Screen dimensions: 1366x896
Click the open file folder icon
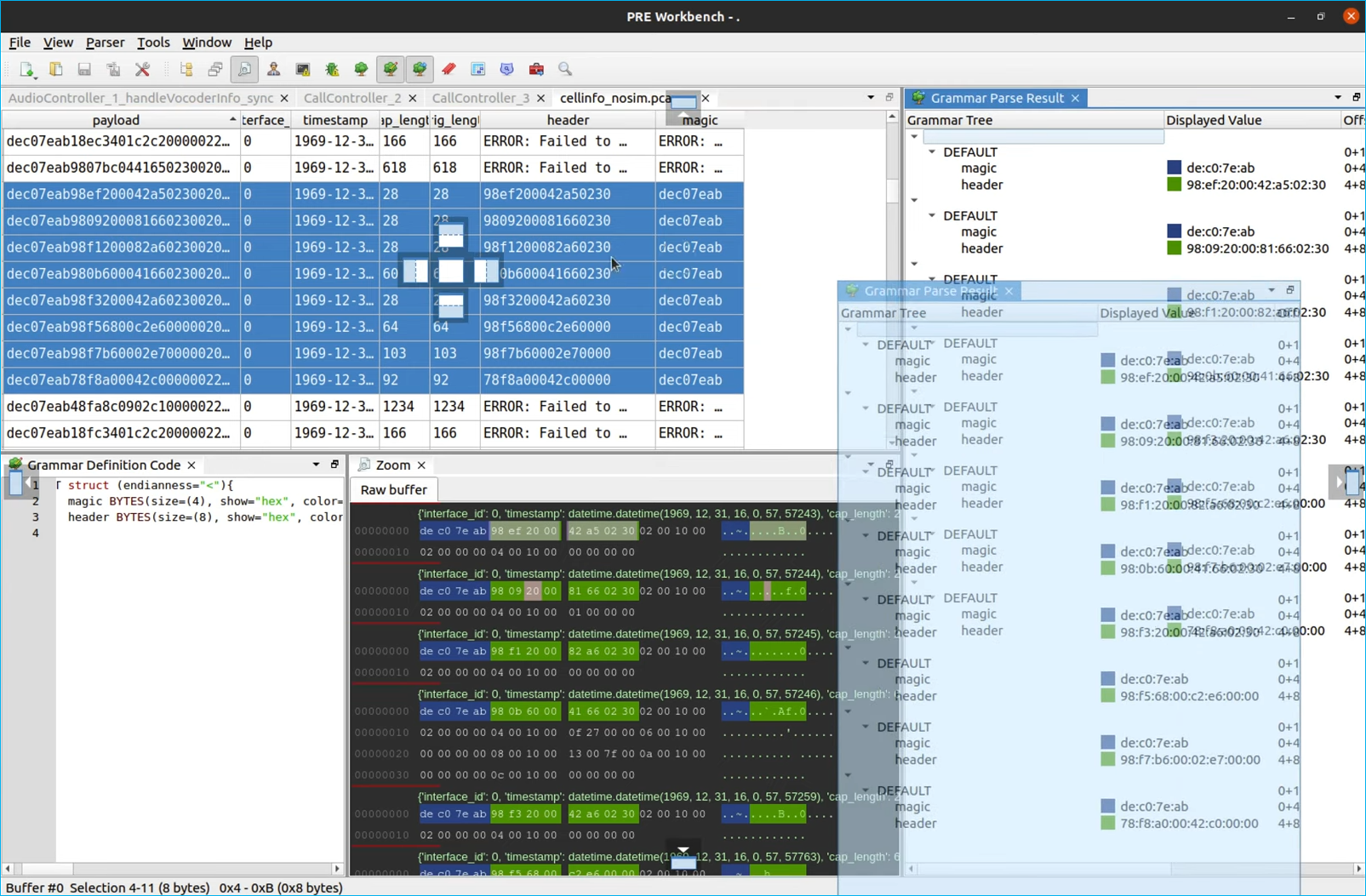(x=55, y=70)
